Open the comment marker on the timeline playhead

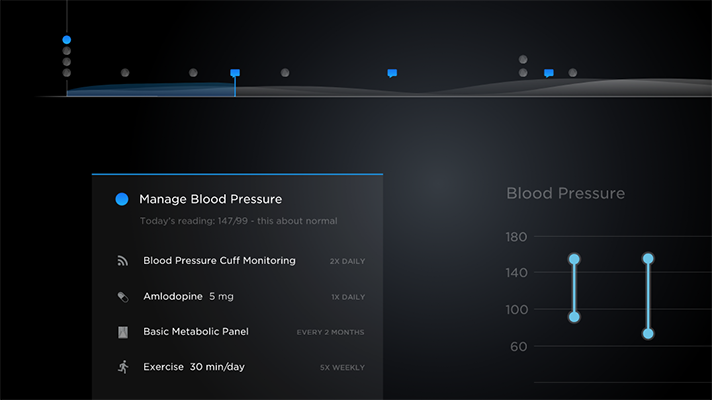click(x=235, y=73)
